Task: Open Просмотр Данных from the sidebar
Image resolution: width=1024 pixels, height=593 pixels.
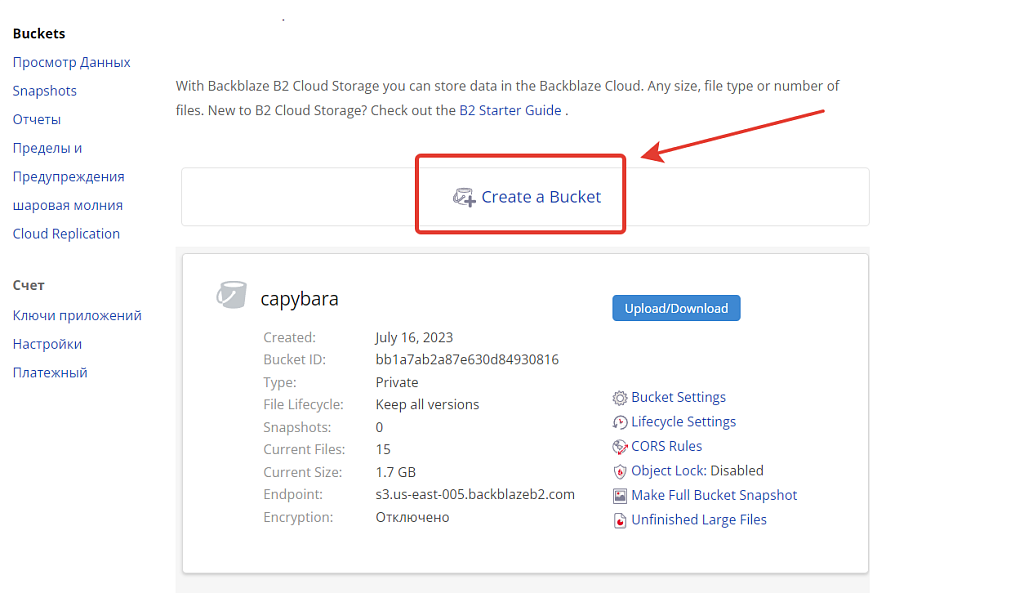Action: tap(71, 62)
